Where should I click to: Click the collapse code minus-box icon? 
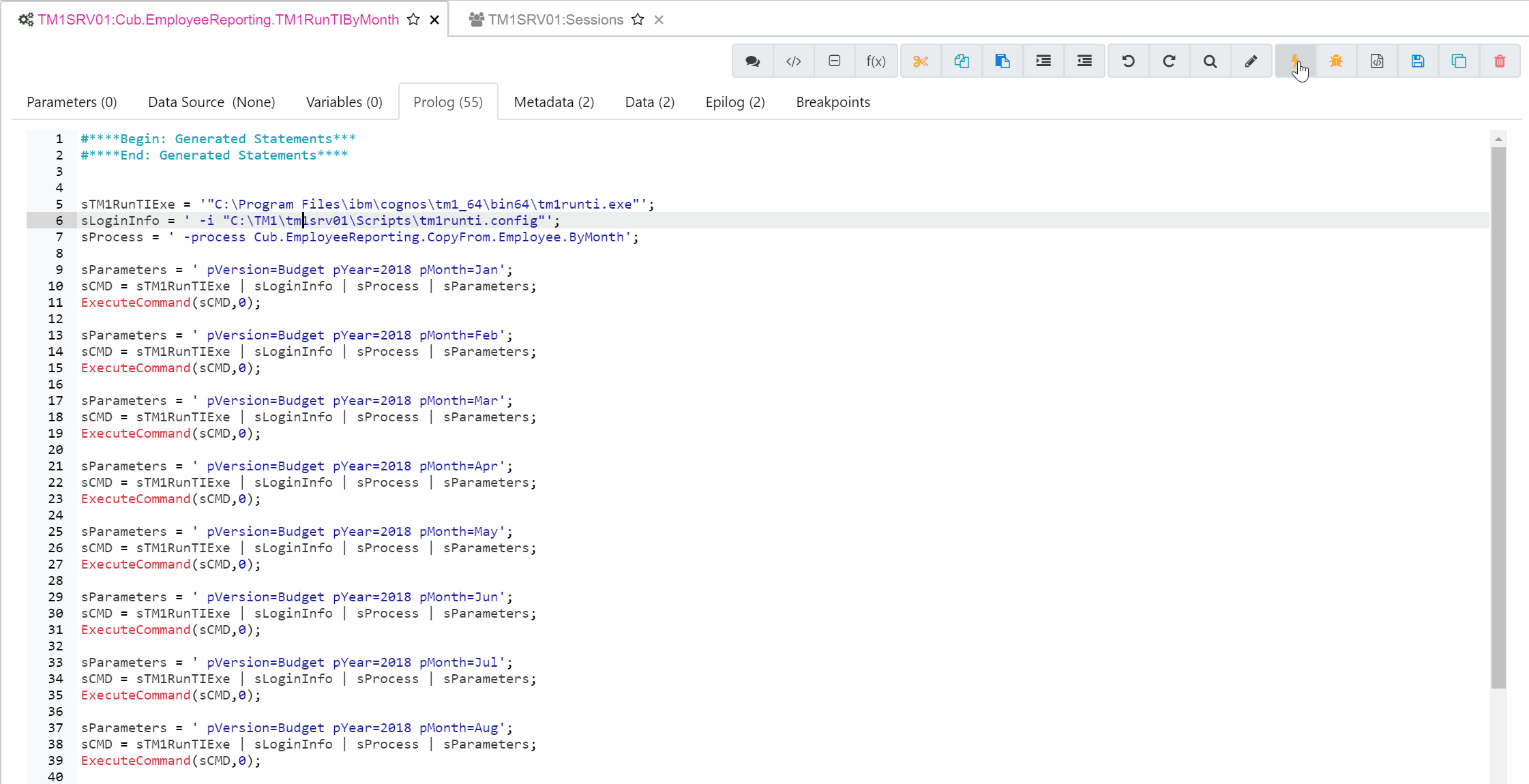coord(834,61)
